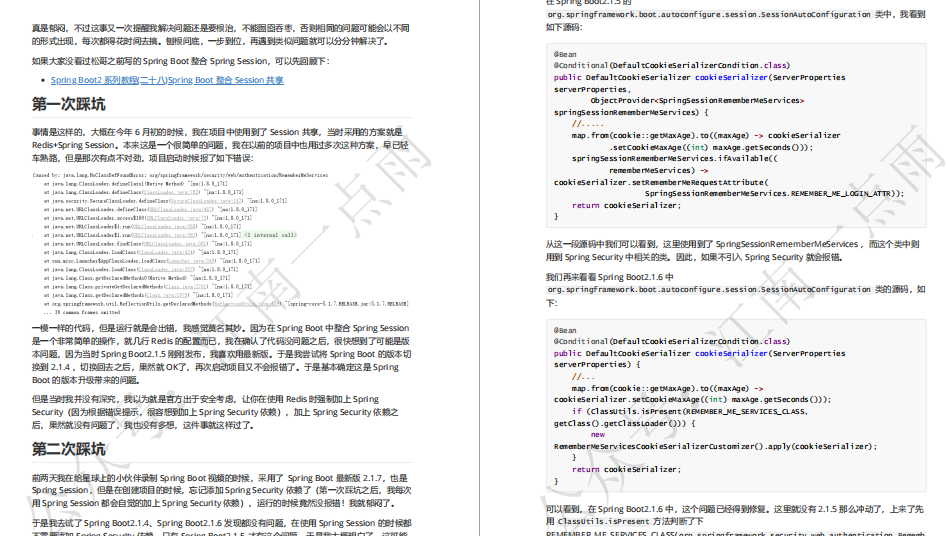Click inline code 'ClassUtils.isPresent' in bottom paragraph
The width and height of the screenshot is (946, 536).
coord(603,522)
